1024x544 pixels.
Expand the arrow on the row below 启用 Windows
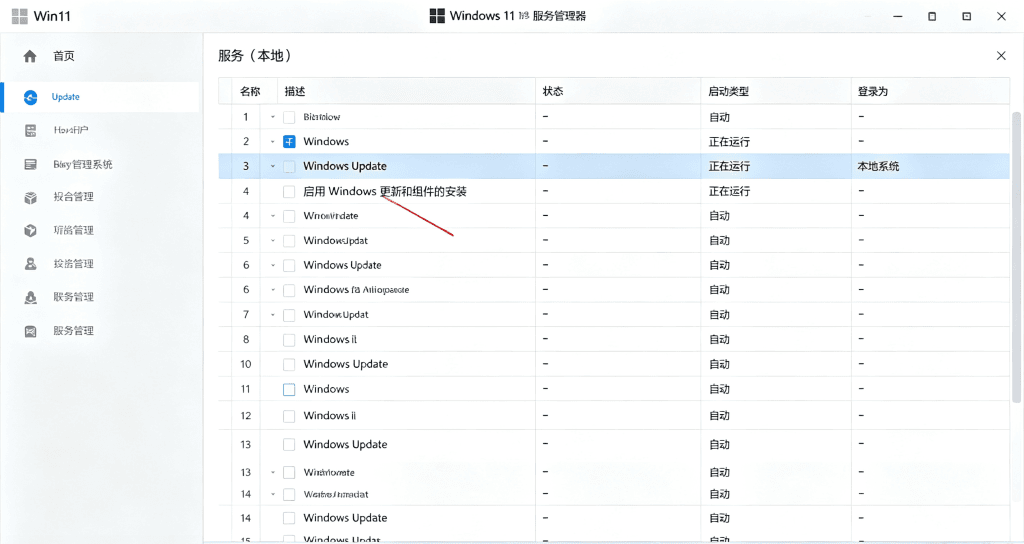point(273,216)
